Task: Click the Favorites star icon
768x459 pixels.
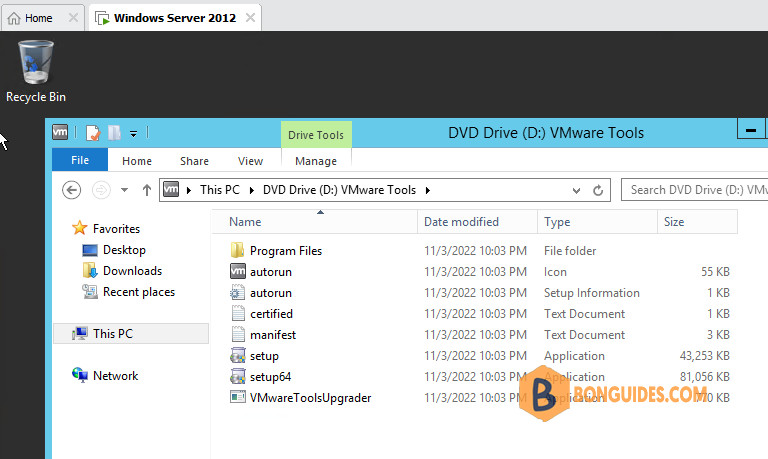Action: click(79, 228)
